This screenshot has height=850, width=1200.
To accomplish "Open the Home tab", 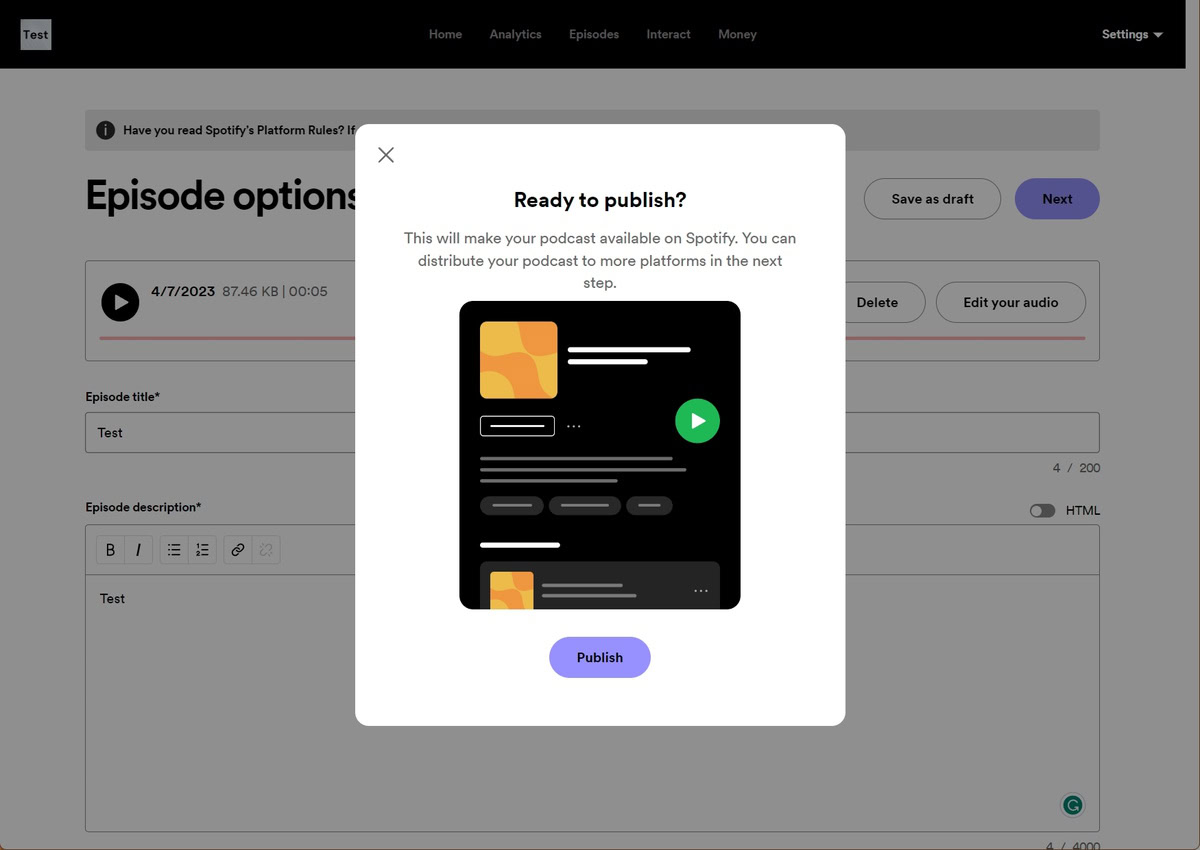I will click(x=445, y=34).
